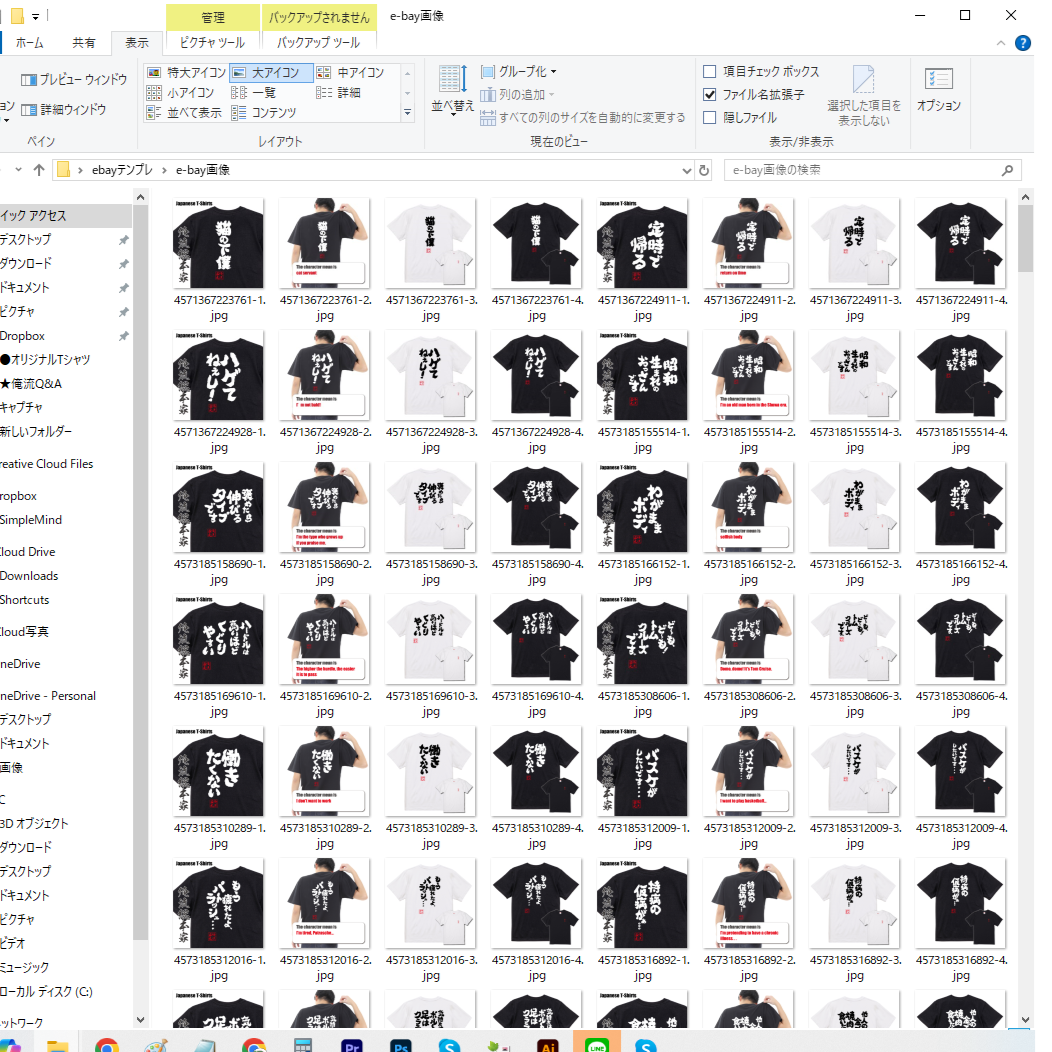Open Explorer Help question mark icon
Screen dimensions: 1052x1052
(x=1022, y=43)
